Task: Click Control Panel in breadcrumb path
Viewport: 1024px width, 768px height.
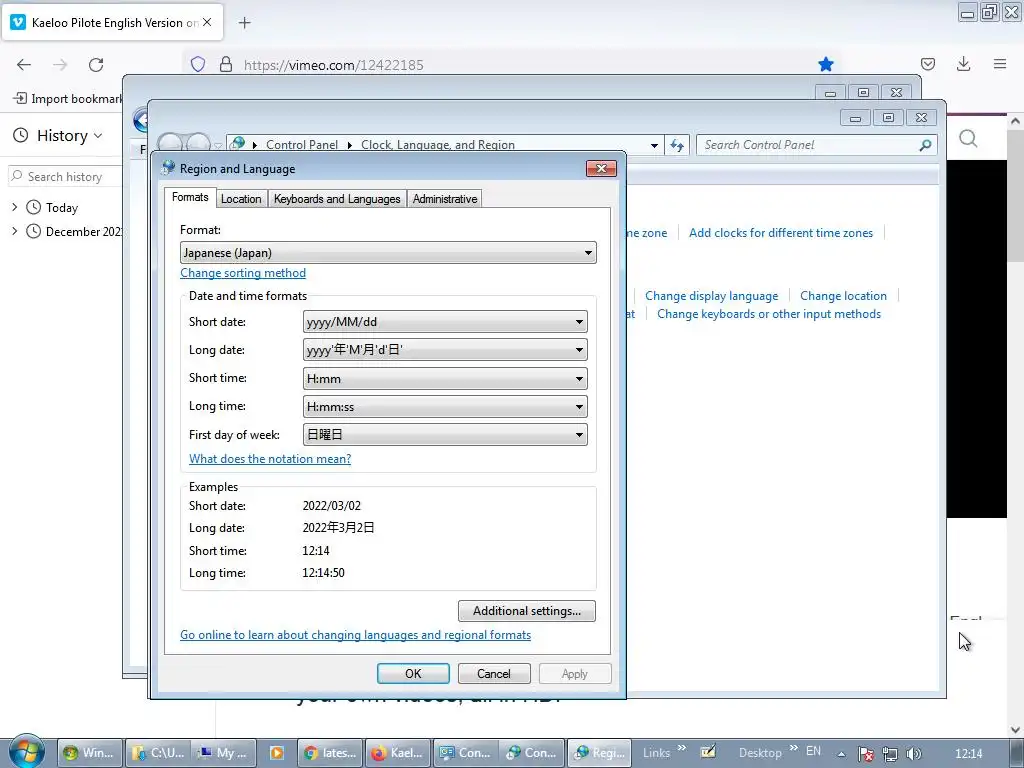Action: pos(302,144)
